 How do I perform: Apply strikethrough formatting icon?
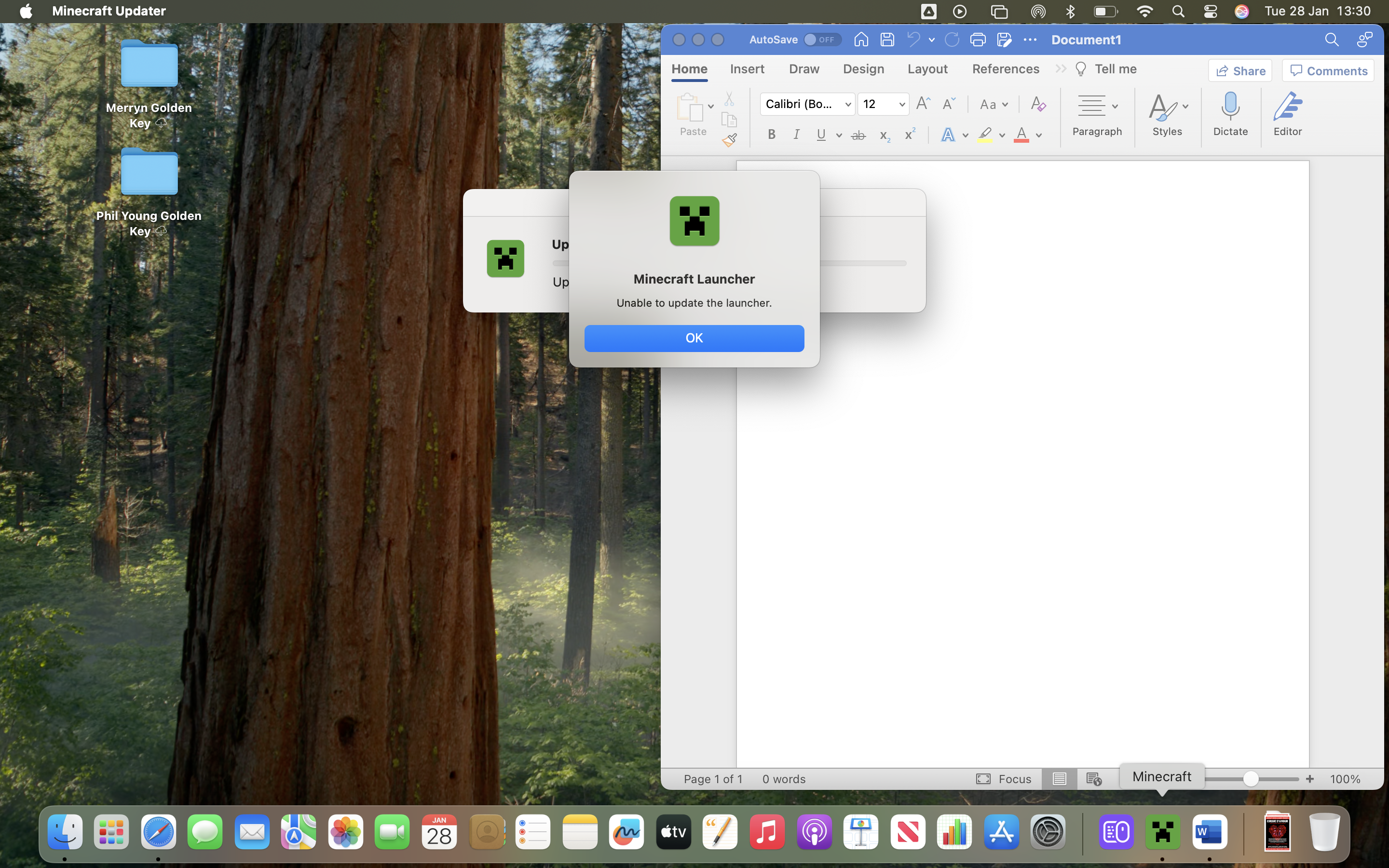tap(858, 136)
